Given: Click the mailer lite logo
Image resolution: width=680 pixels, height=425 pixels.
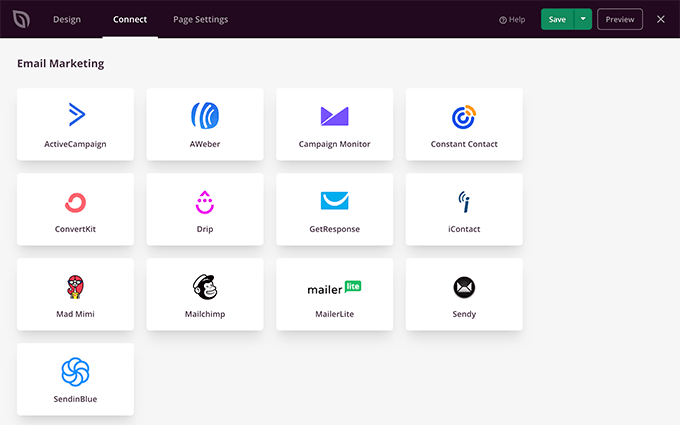Looking at the screenshot, I should tap(334, 288).
